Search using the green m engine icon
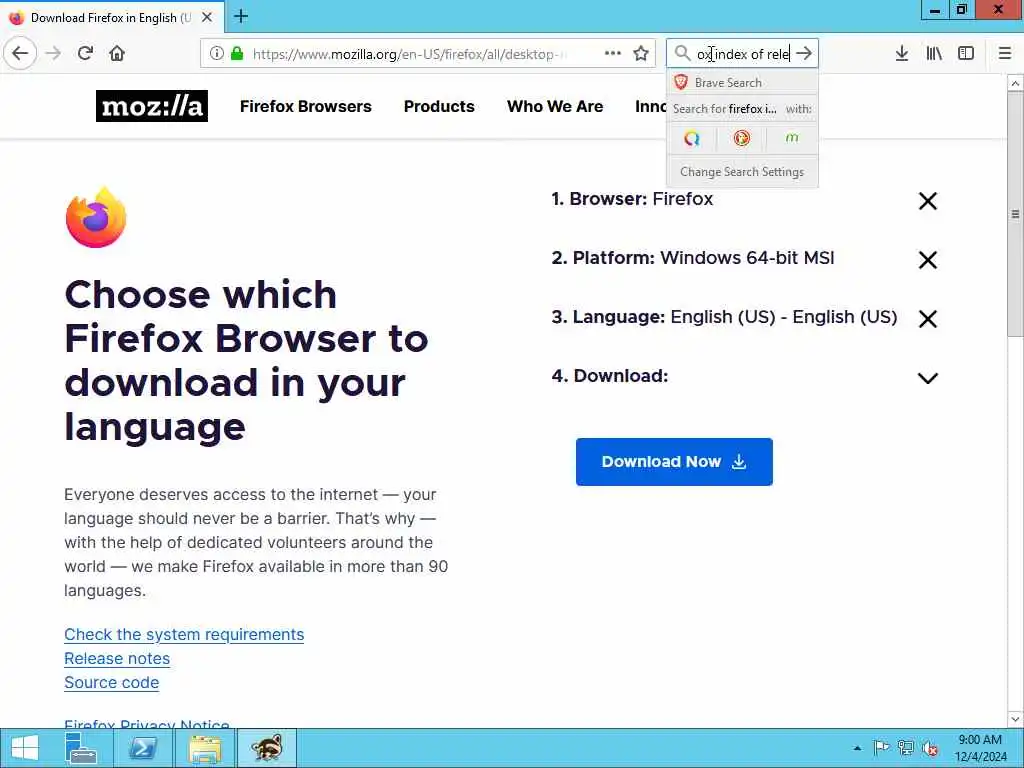The image size is (1024, 768). coord(792,138)
